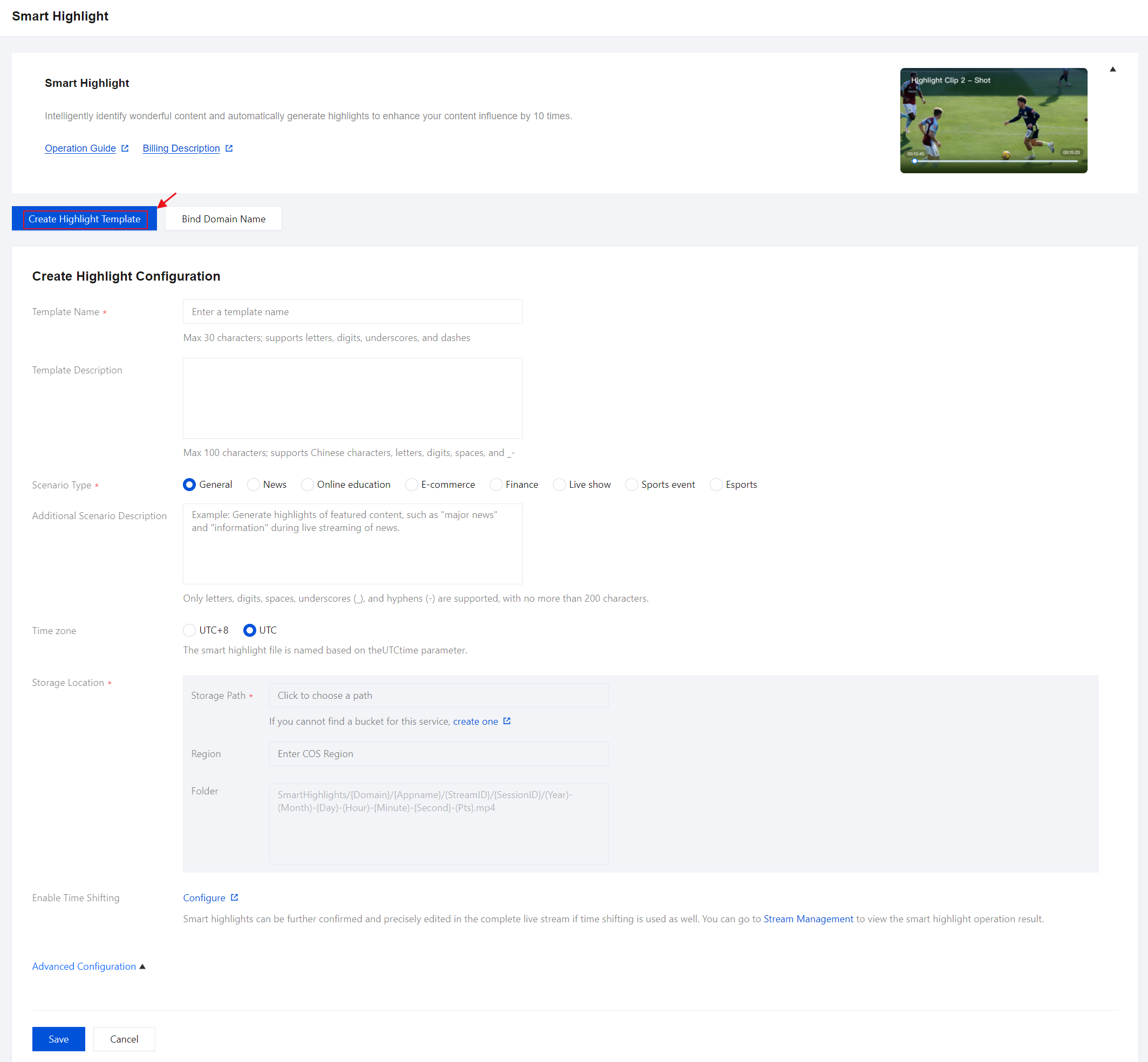Viewport: 1148px width, 1062px height.
Task: Click the Cancel button
Action: click(x=124, y=1039)
